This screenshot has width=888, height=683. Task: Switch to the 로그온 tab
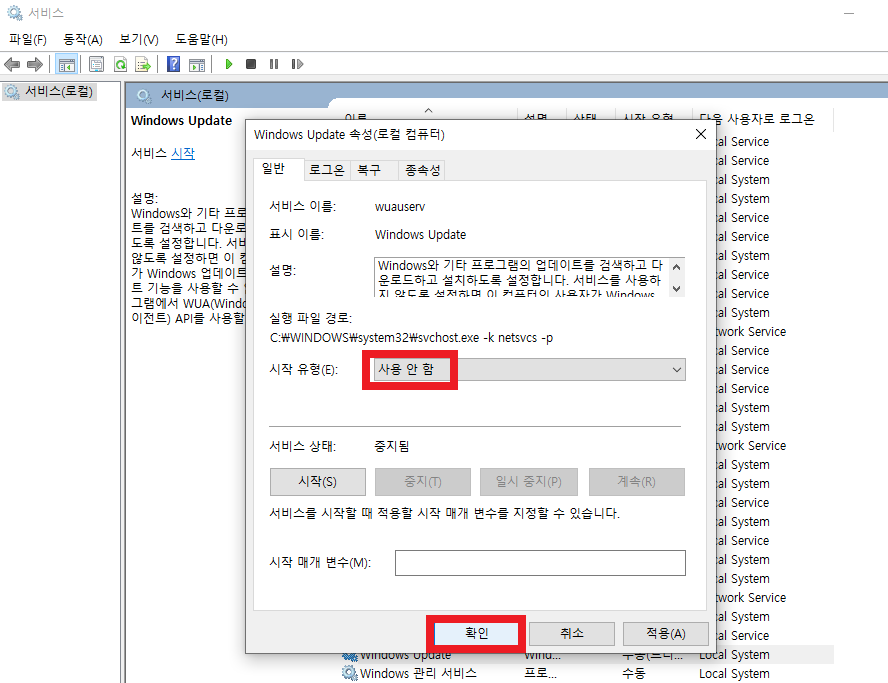coord(327,170)
